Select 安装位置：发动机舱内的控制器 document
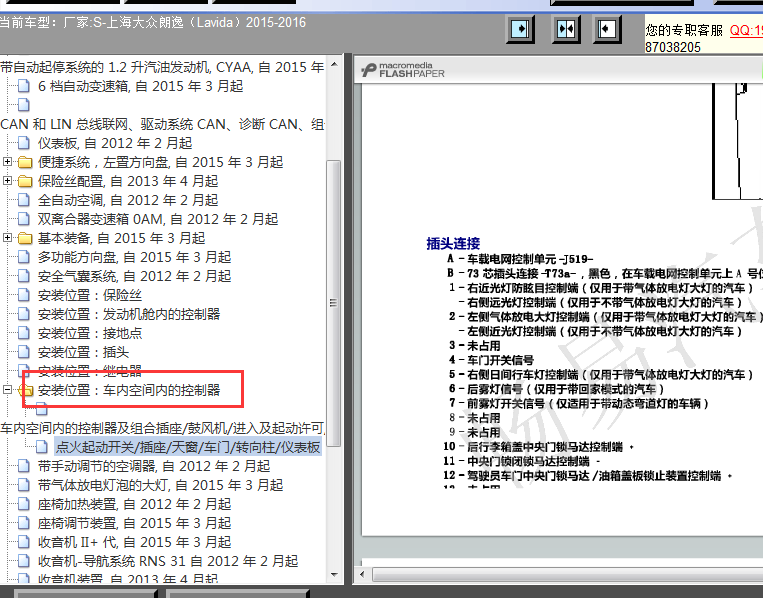Screen dimensions: 763x598 128,314
